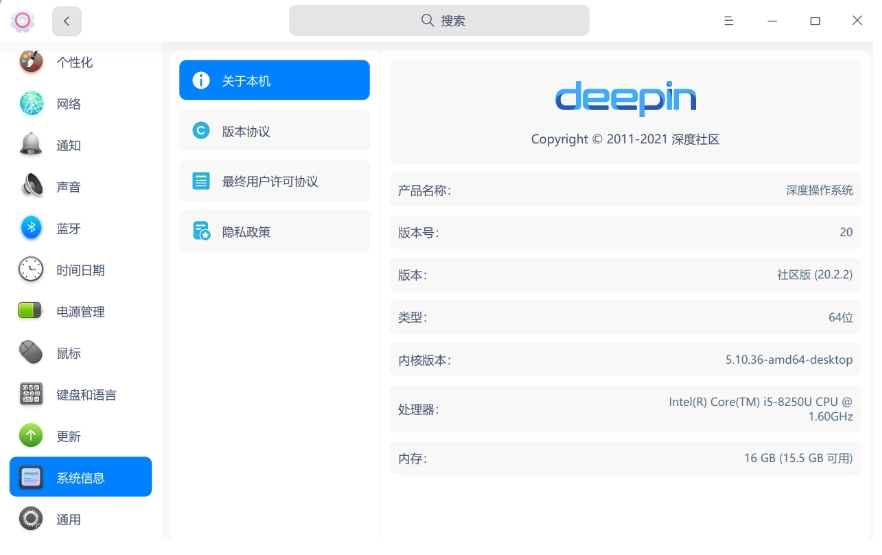The image size is (882, 555).
Task: Click the 类型 label
Action: tap(412, 317)
